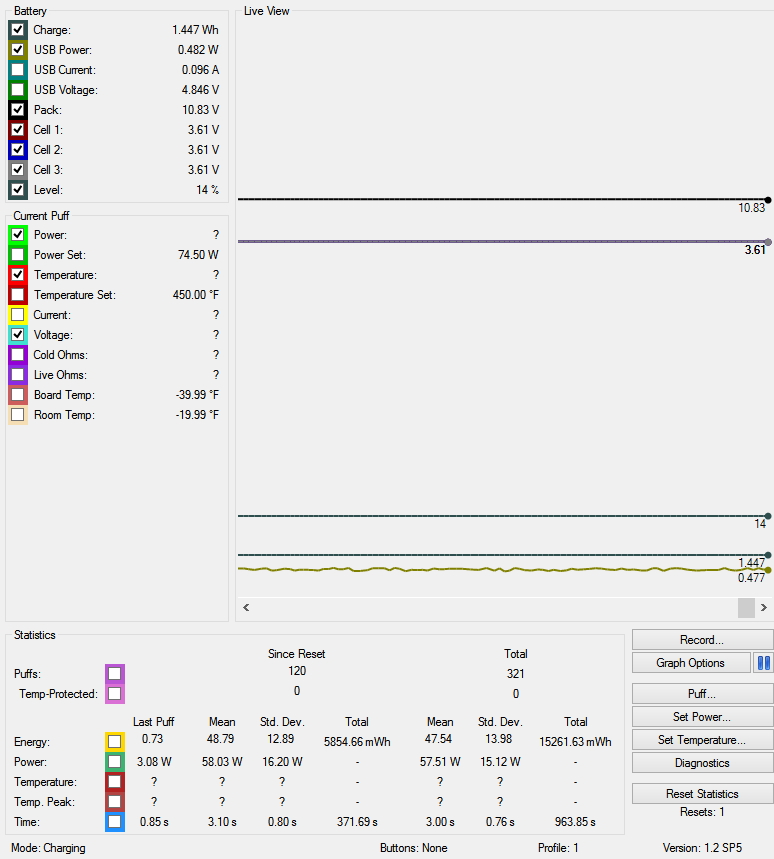Toggle the Cell 2 checkbox
Viewport: 774px width, 859px height.
18,150
